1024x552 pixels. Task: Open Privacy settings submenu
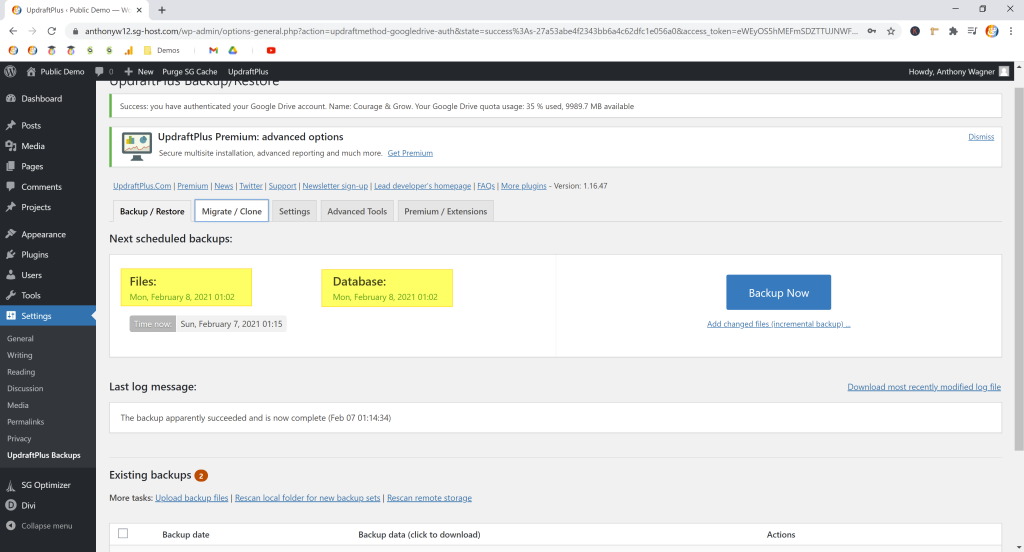[19, 438]
